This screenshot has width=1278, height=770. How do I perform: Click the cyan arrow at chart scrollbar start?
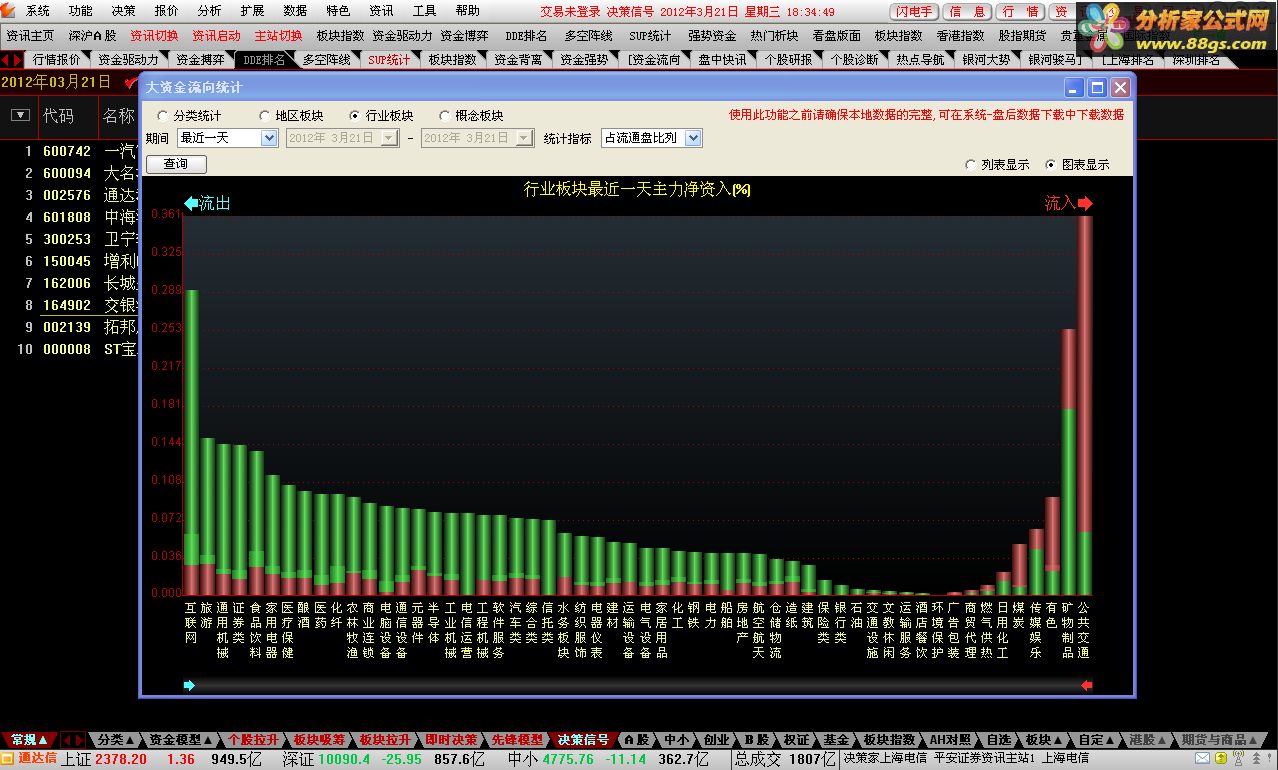pos(190,685)
